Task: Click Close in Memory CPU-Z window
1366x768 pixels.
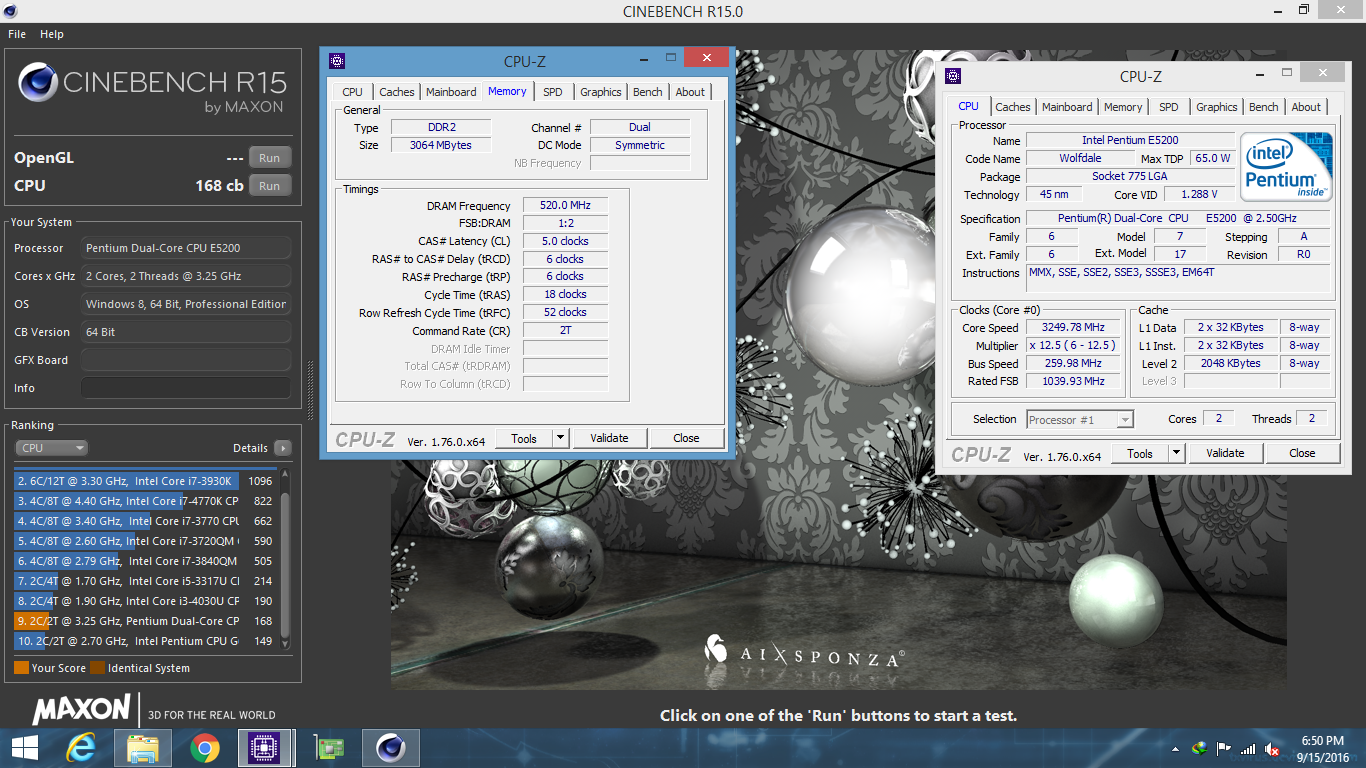Action: [686, 438]
